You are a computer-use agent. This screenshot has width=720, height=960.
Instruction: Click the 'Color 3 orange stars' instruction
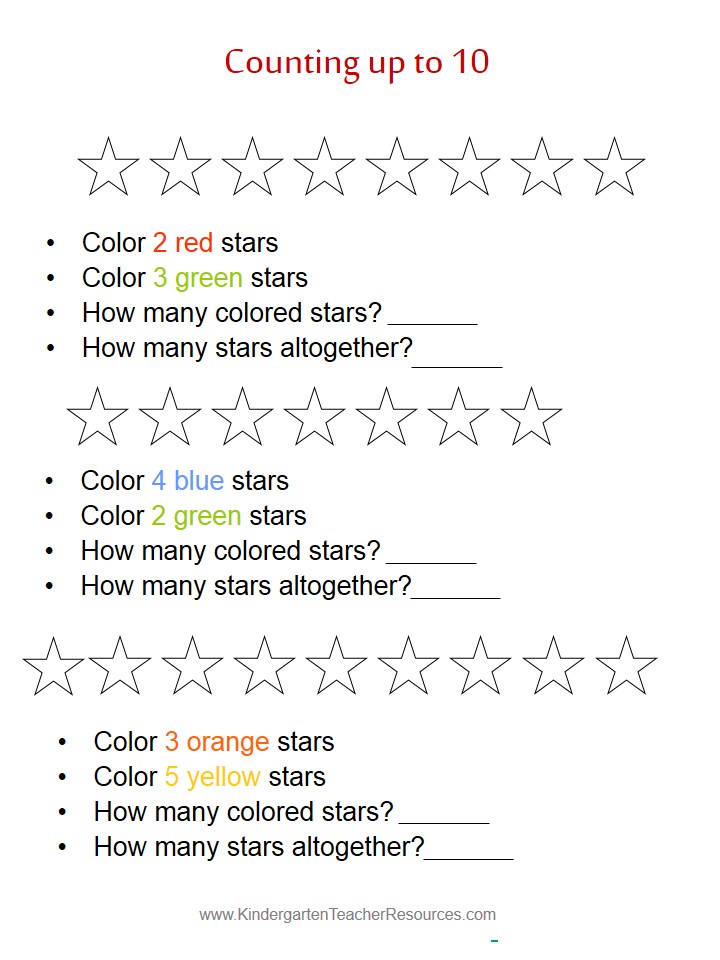coord(214,742)
